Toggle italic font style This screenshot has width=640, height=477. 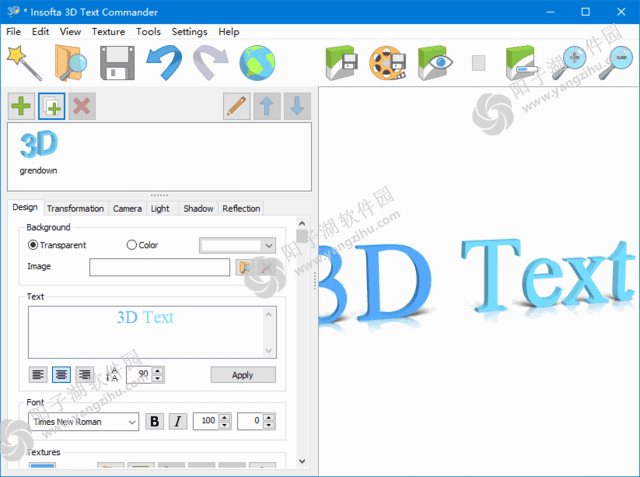178,421
